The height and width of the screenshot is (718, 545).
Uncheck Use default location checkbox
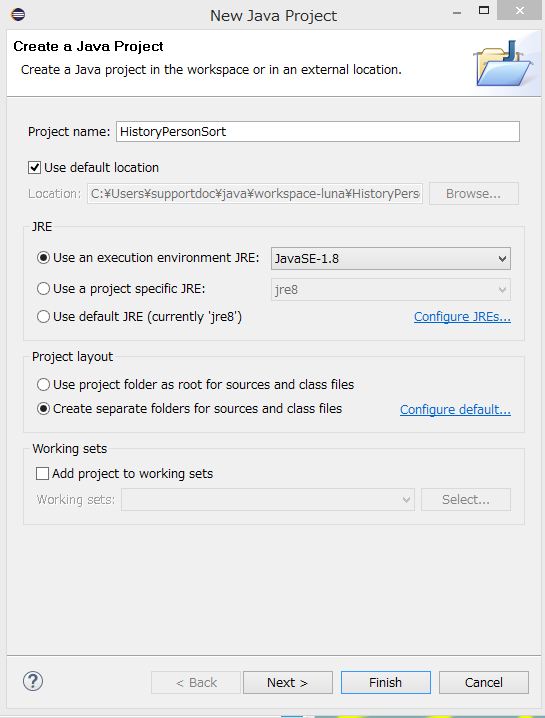point(34,168)
